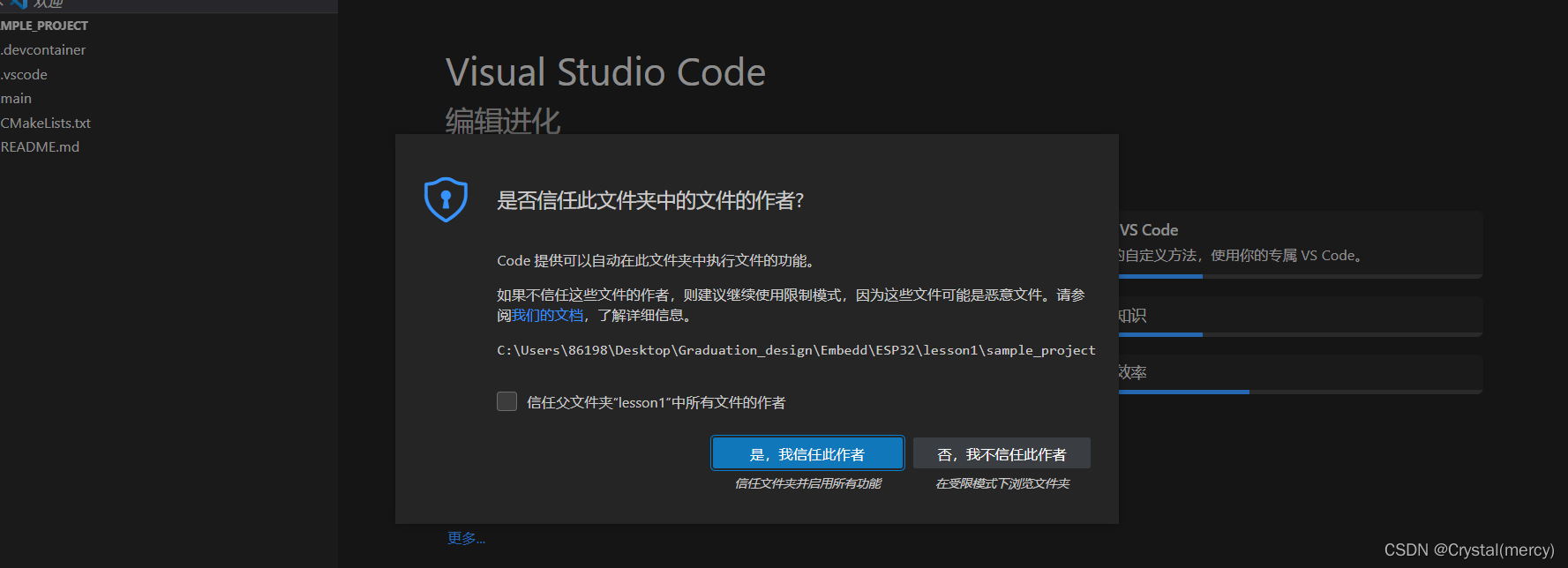The width and height of the screenshot is (1568, 568).
Task: Click the "Visual Studio Code" welcome heading
Action: click(x=605, y=72)
